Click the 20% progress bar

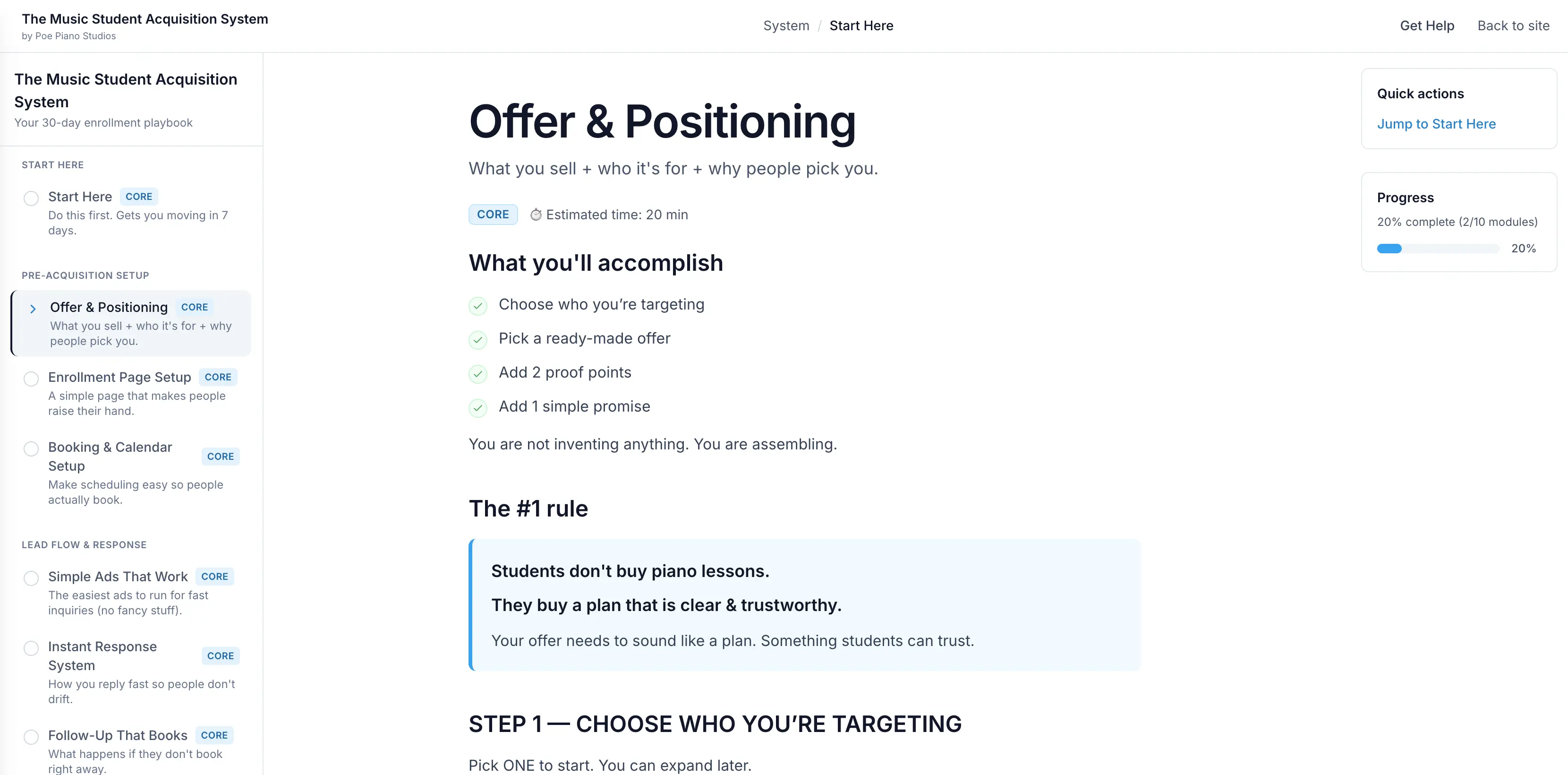(x=1438, y=249)
